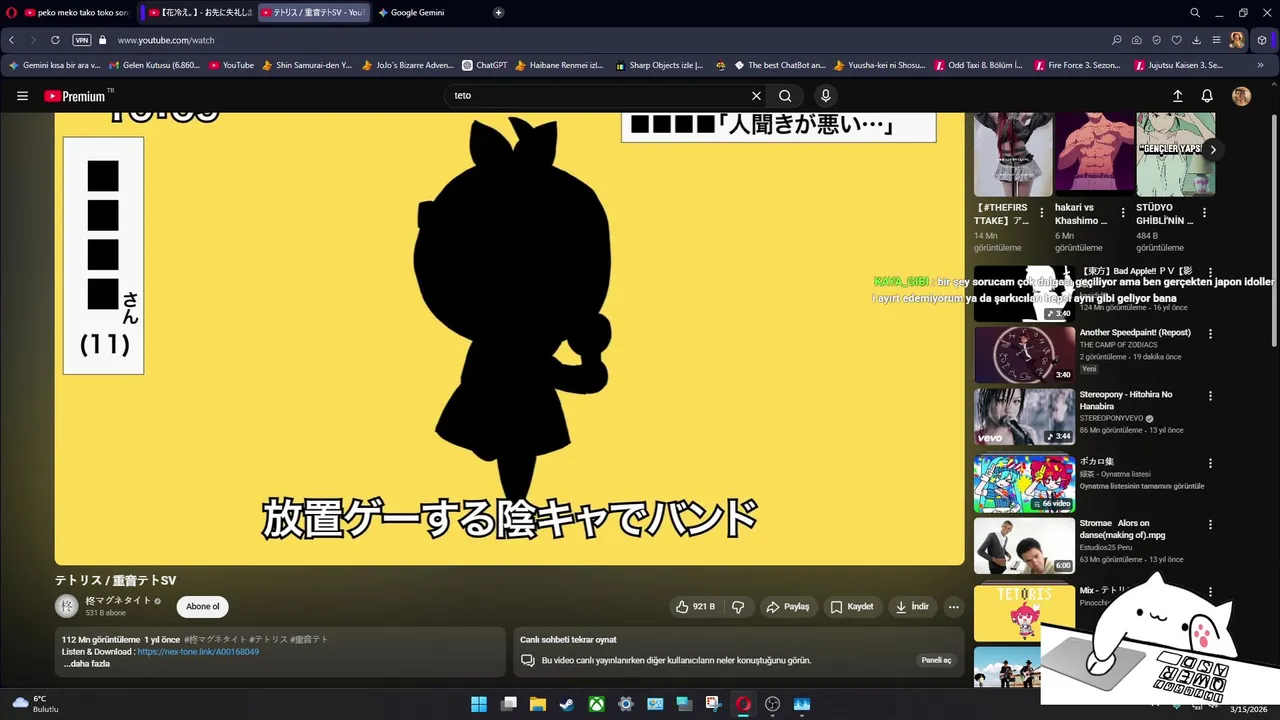Open the Gelen Kutusu bookmark
The height and width of the screenshot is (720, 1280).
[x=154, y=65]
